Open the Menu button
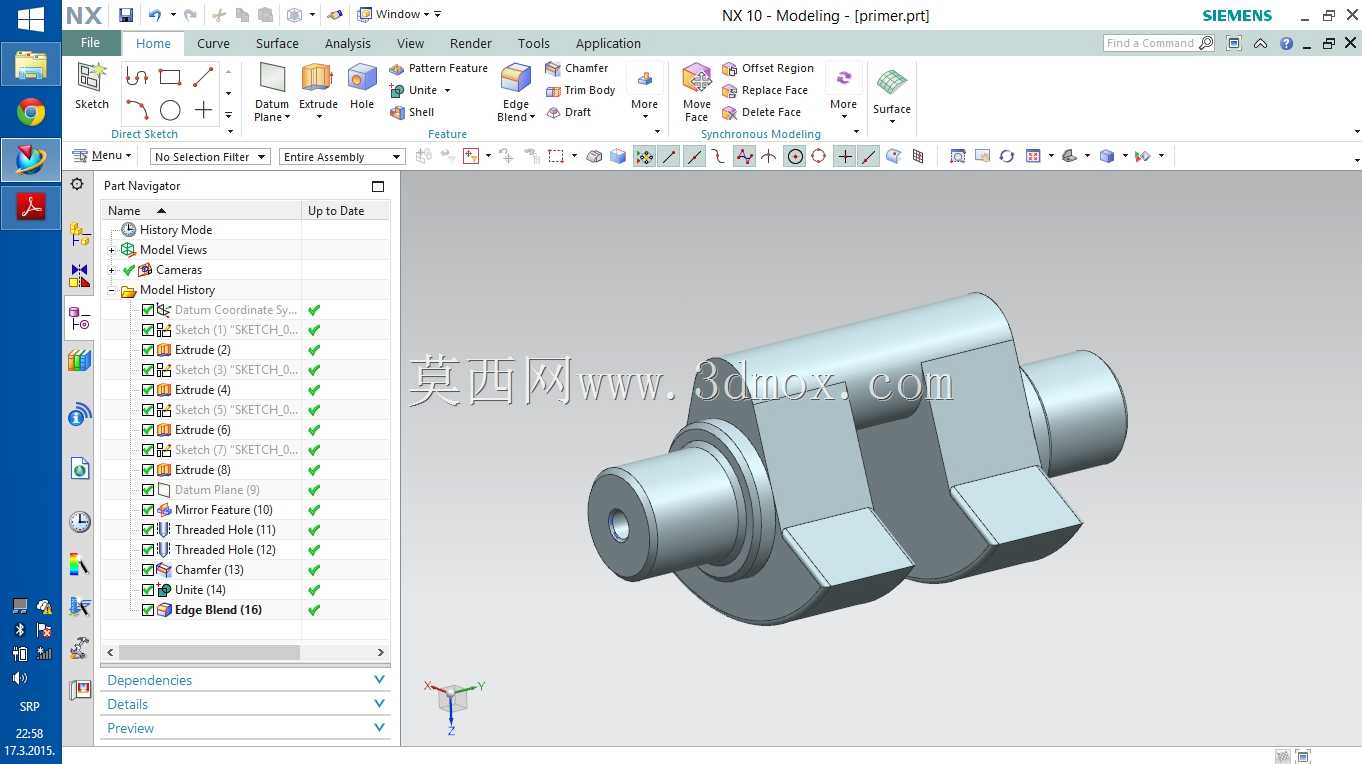The image size is (1362, 764). [101, 156]
